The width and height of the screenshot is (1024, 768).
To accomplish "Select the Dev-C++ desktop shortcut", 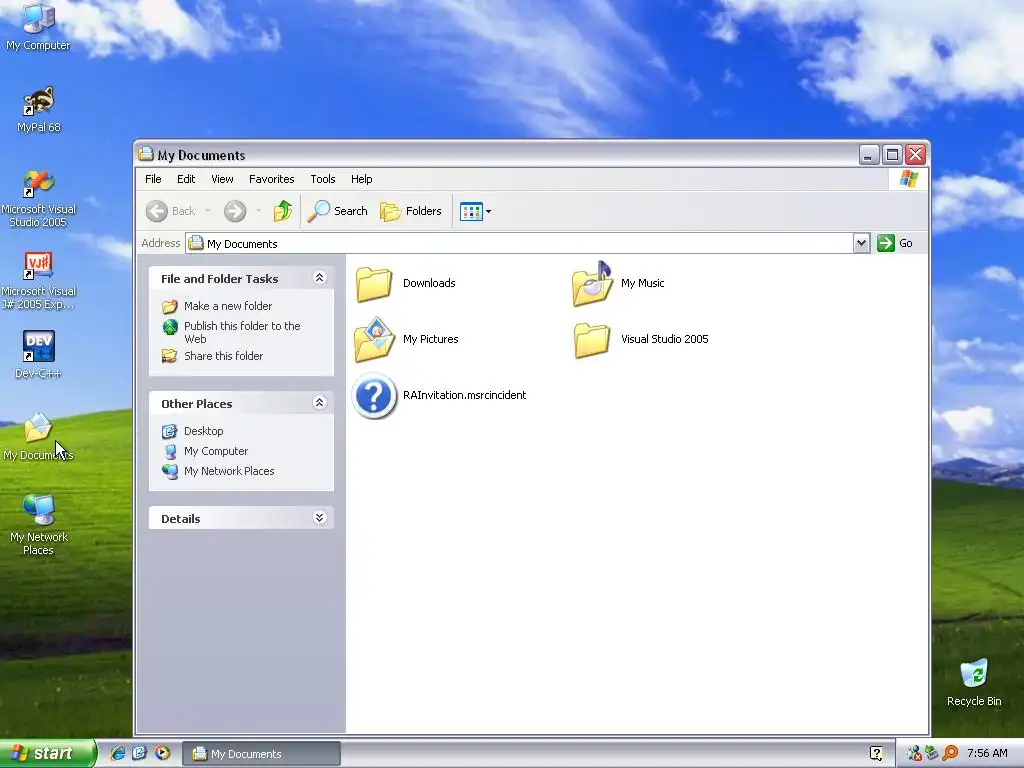I will point(39,355).
